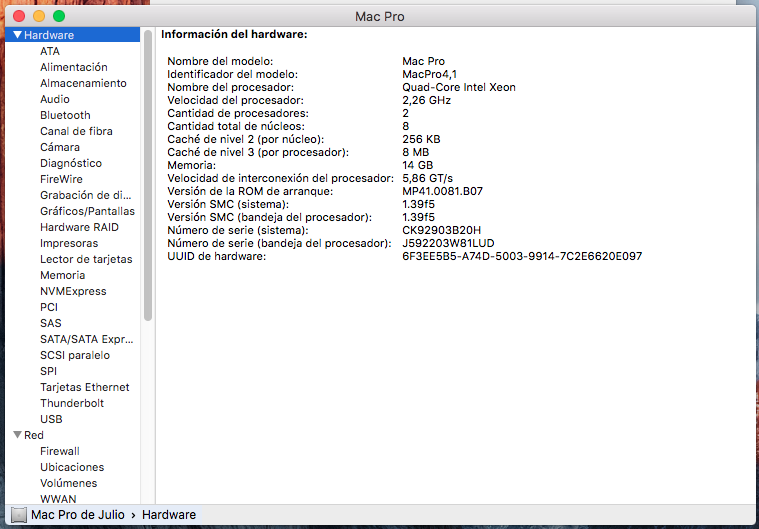Click the tray serial J592203W81LUD
The image size is (759, 529).
pyautogui.click(x=448, y=243)
